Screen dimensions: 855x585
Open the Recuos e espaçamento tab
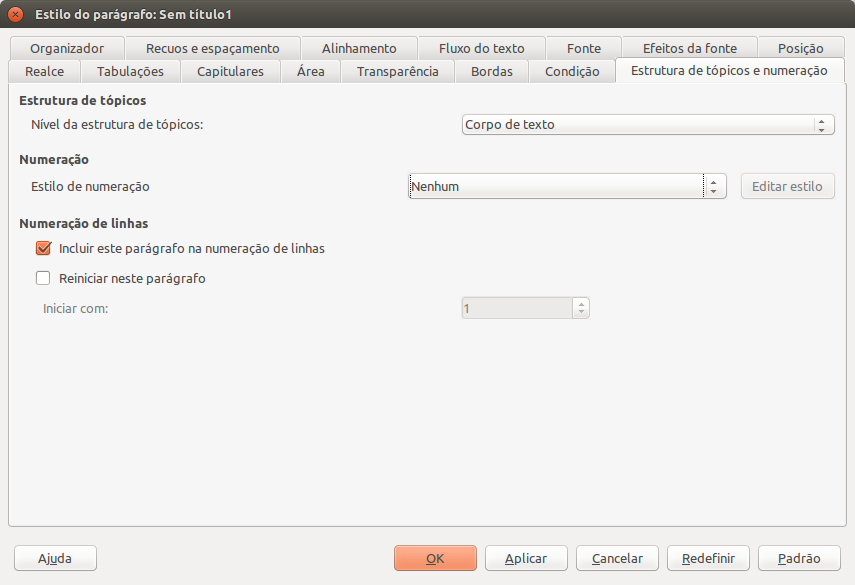point(213,49)
